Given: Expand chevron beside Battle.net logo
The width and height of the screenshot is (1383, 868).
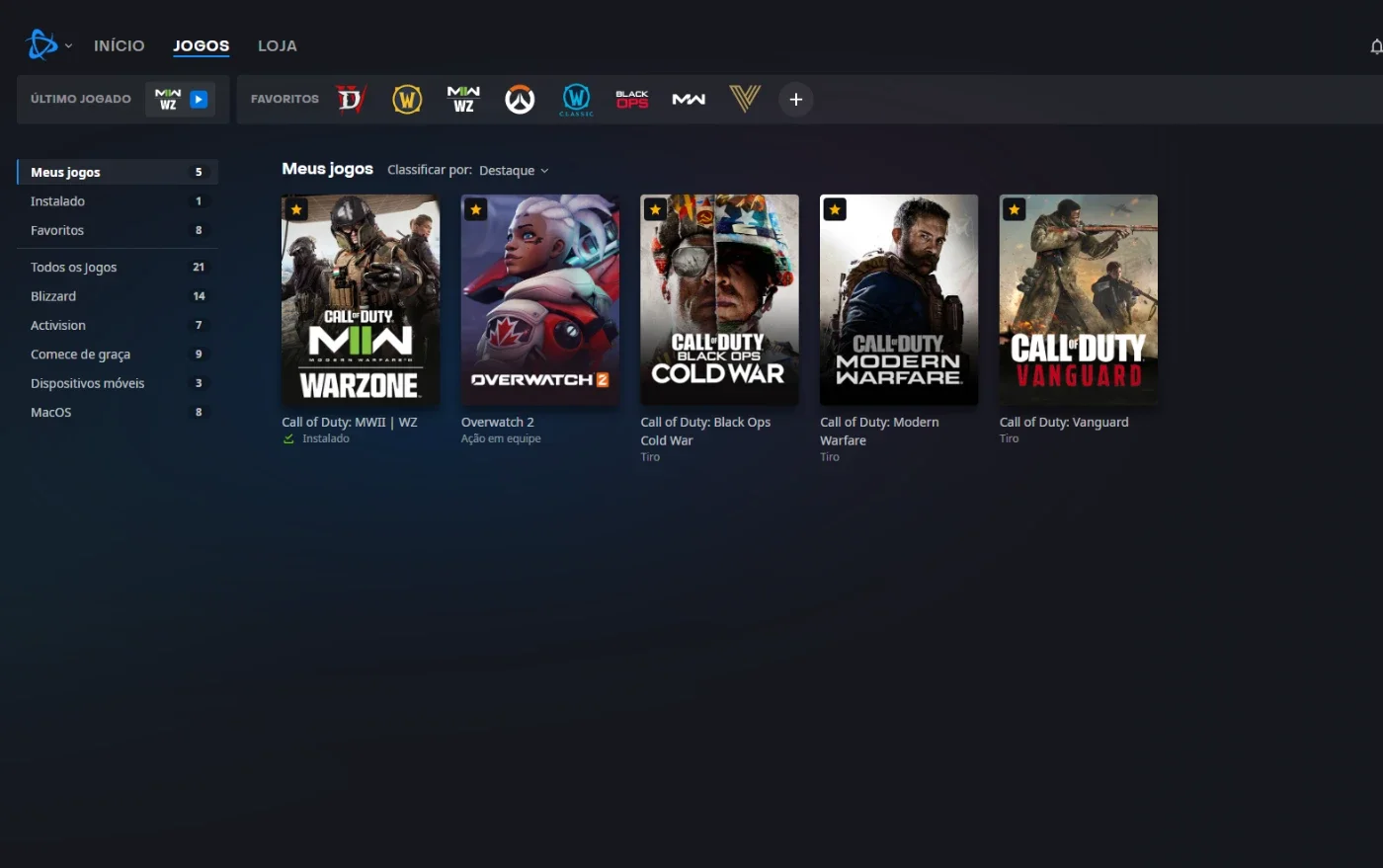Looking at the screenshot, I should (x=68, y=46).
